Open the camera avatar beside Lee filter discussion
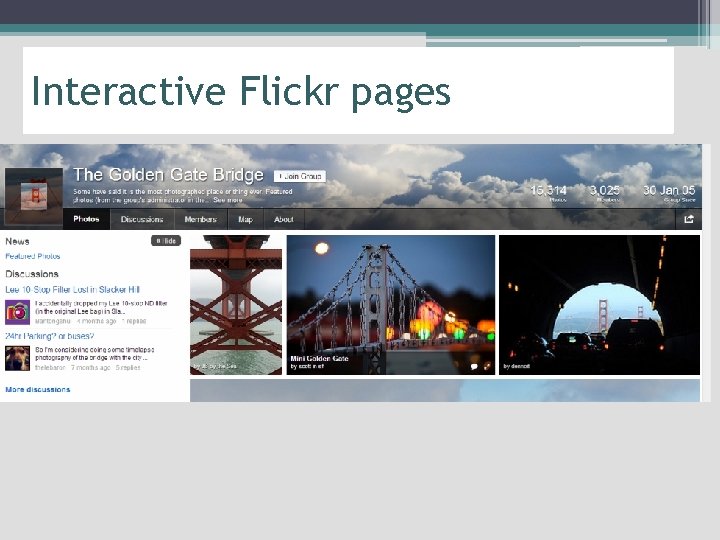720x540 pixels. [17, 312]
